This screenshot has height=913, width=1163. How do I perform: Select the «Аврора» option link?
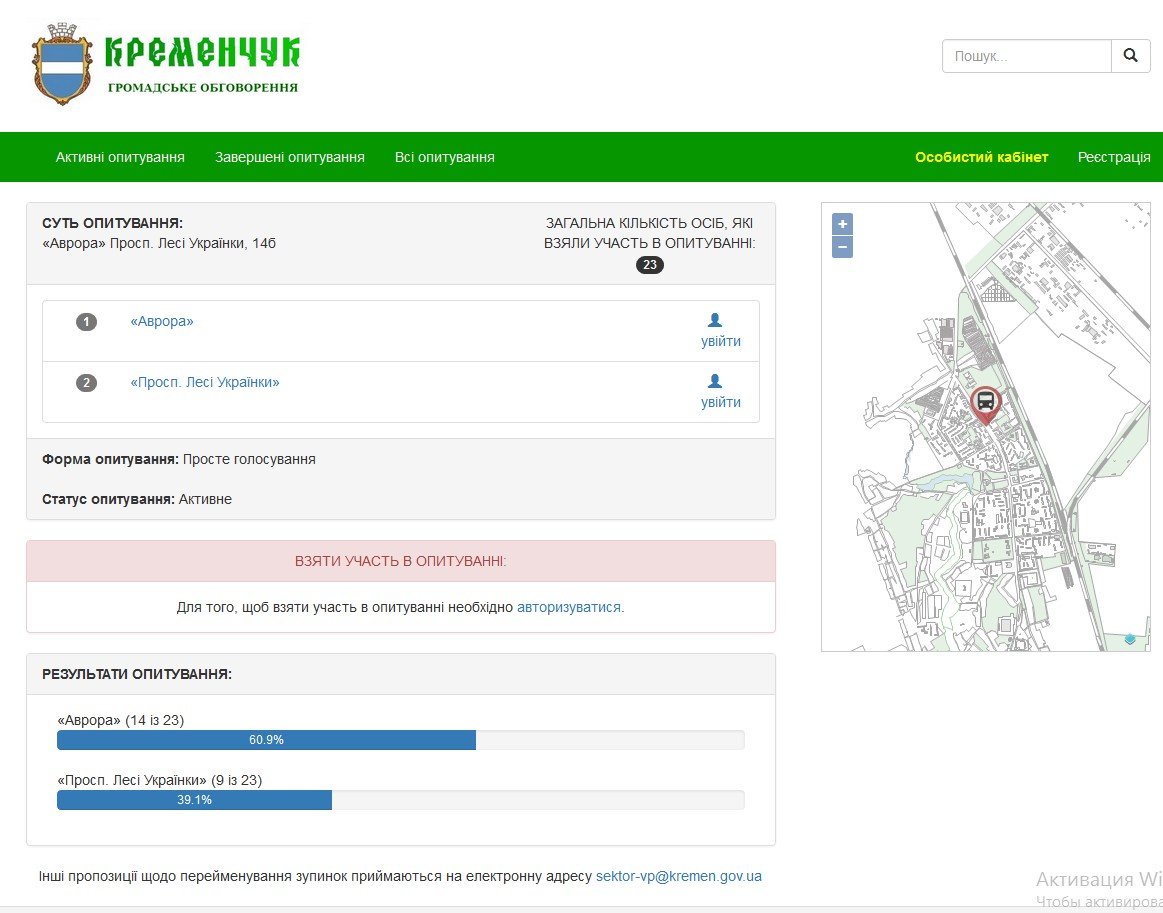162,321
